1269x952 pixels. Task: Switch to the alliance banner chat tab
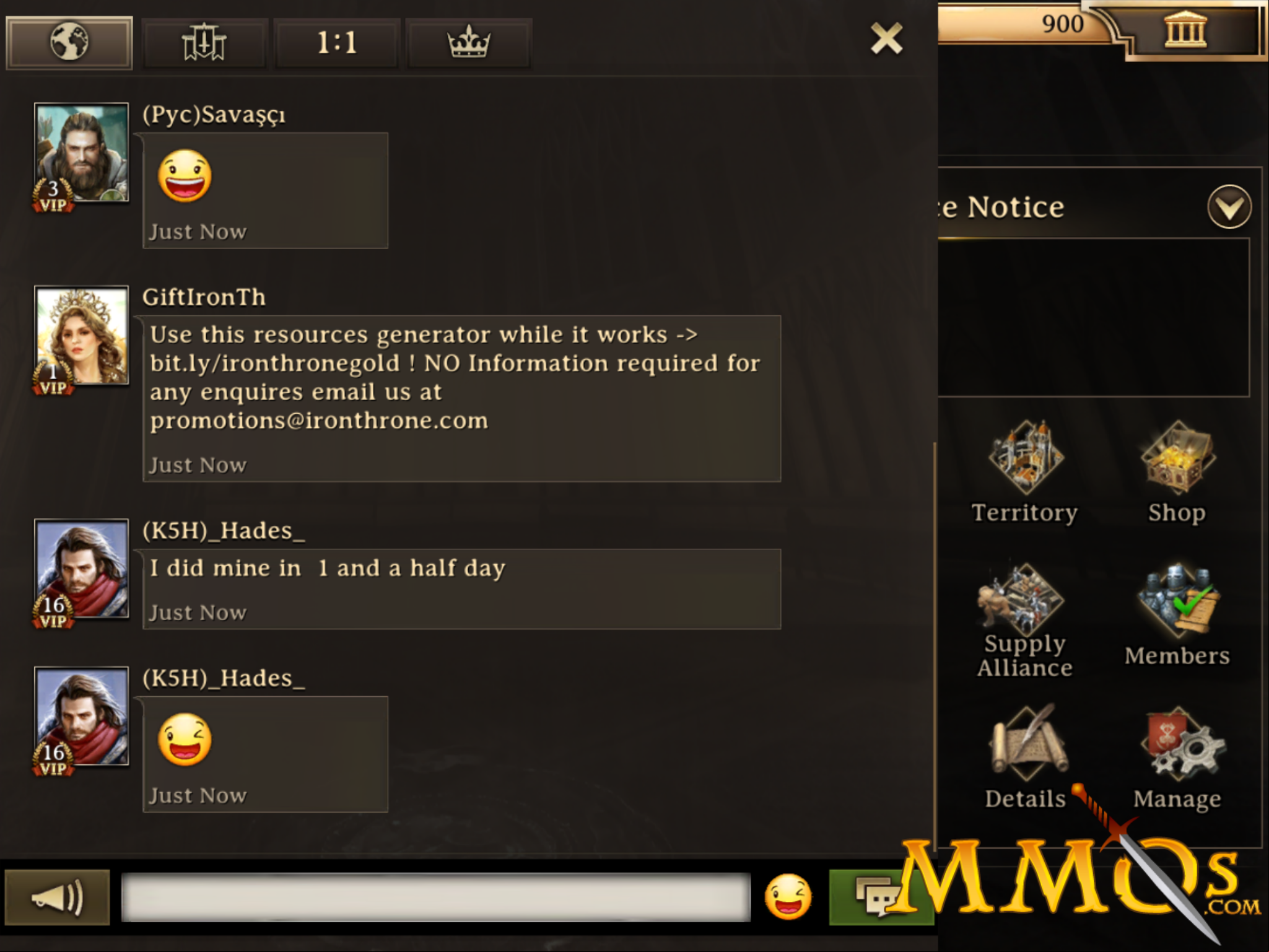coord(204,43)
